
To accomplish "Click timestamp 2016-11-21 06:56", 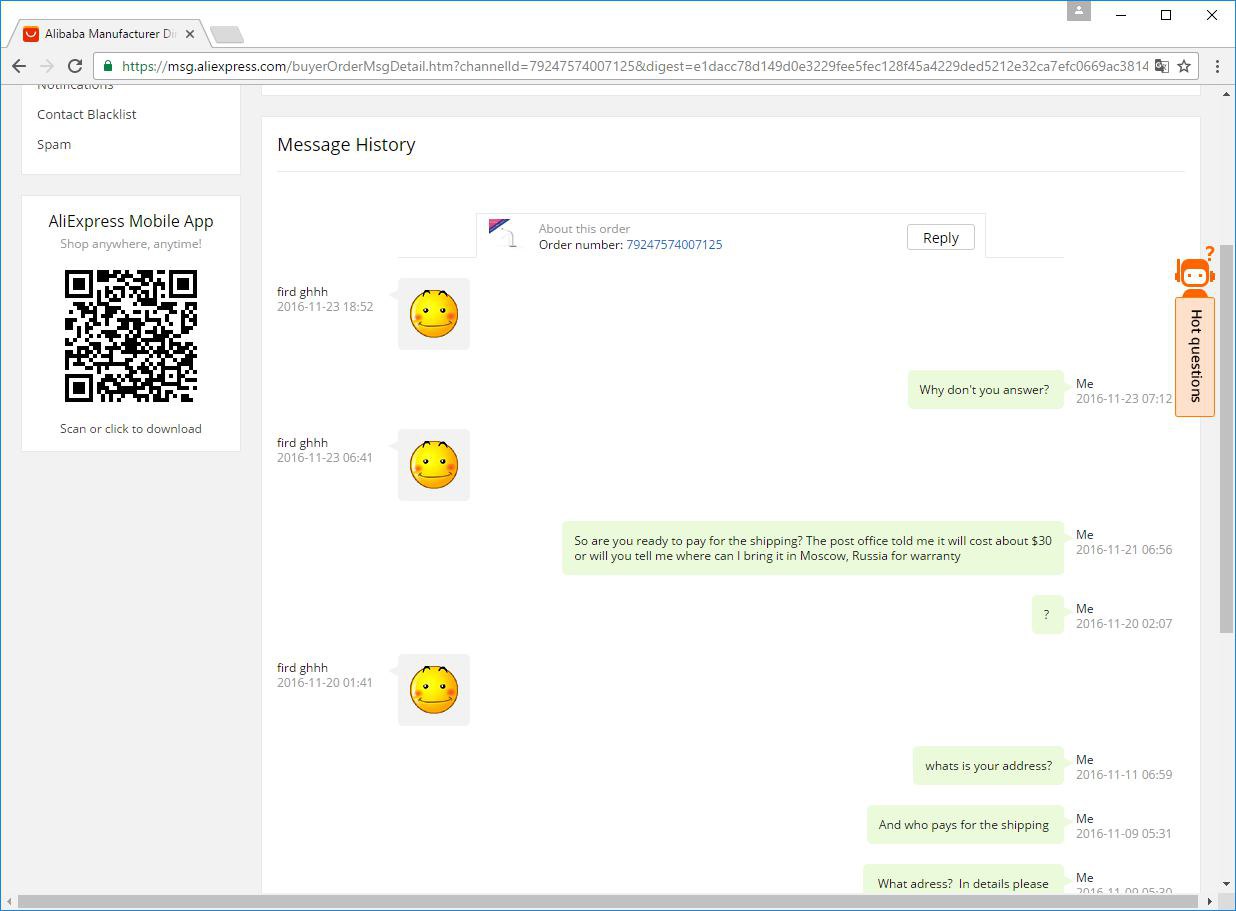I will click(1124, 550).
